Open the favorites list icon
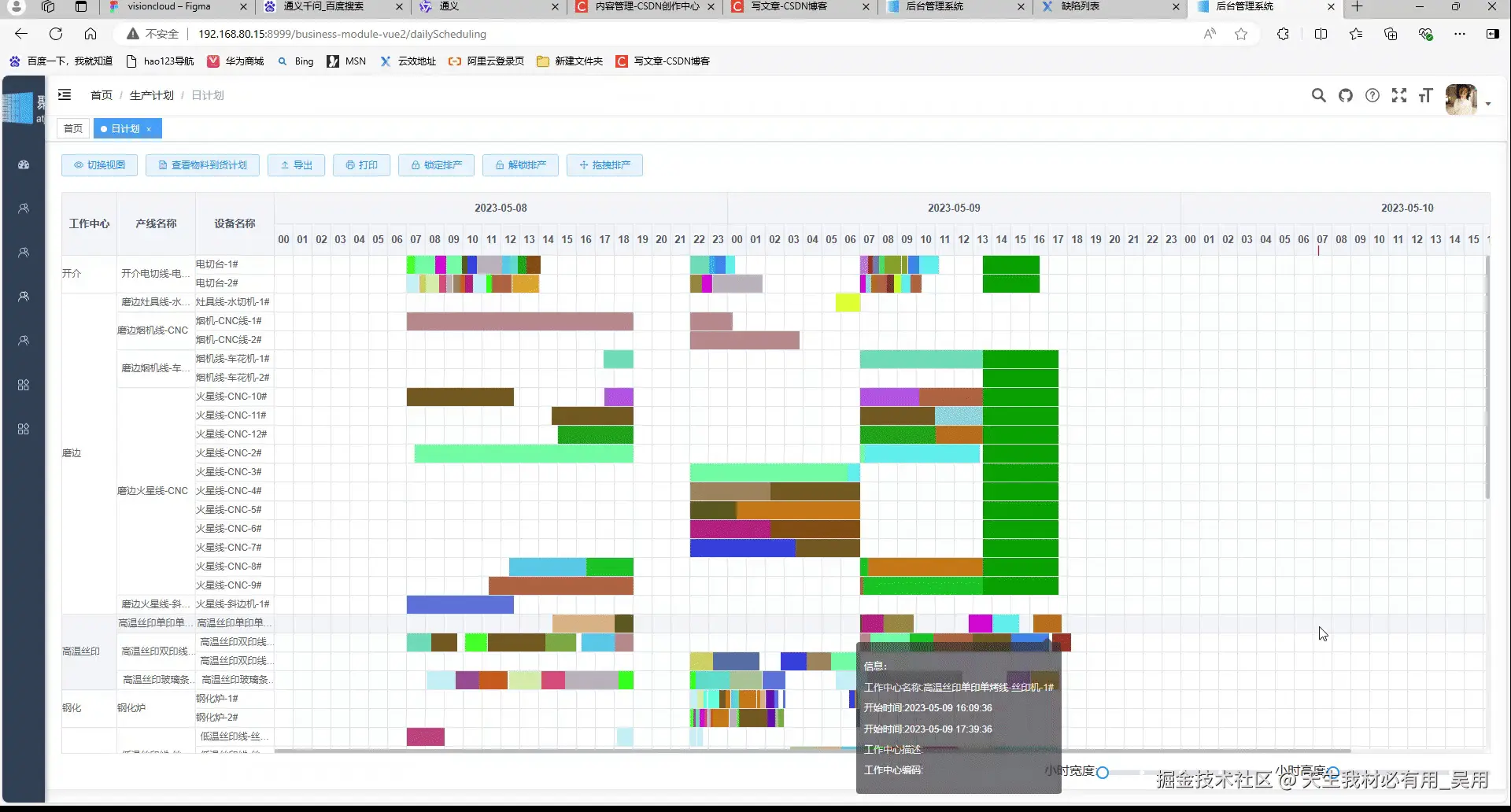Image resolution: width=1511 pixels, height=812 pixels. click(1355, 34)
